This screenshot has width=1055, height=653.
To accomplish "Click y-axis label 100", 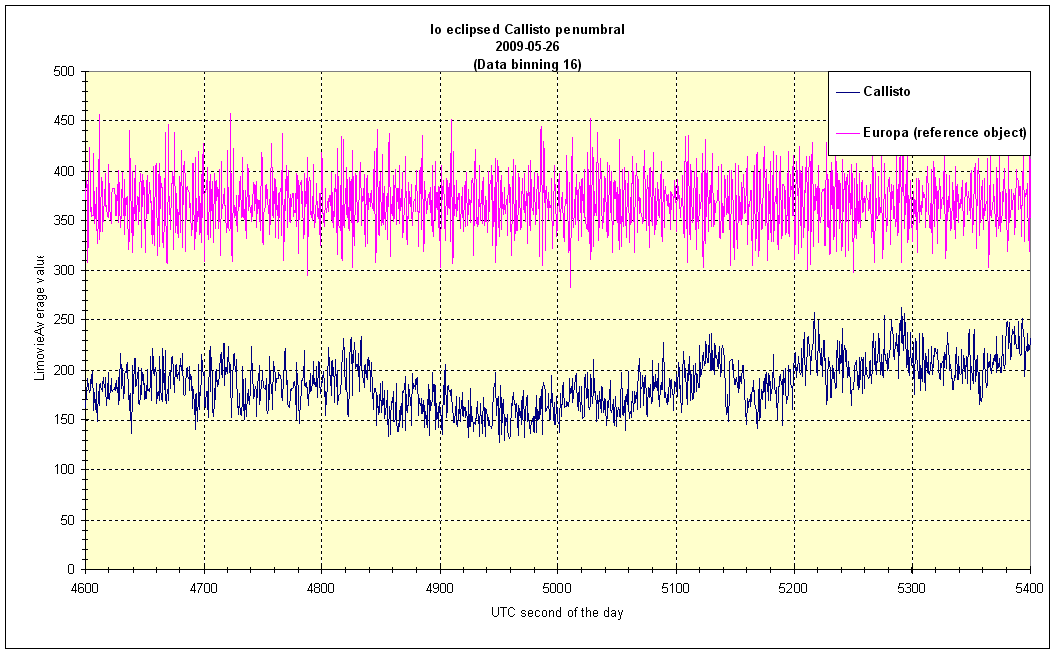I will pyautogui.click(x=65, y=469).
